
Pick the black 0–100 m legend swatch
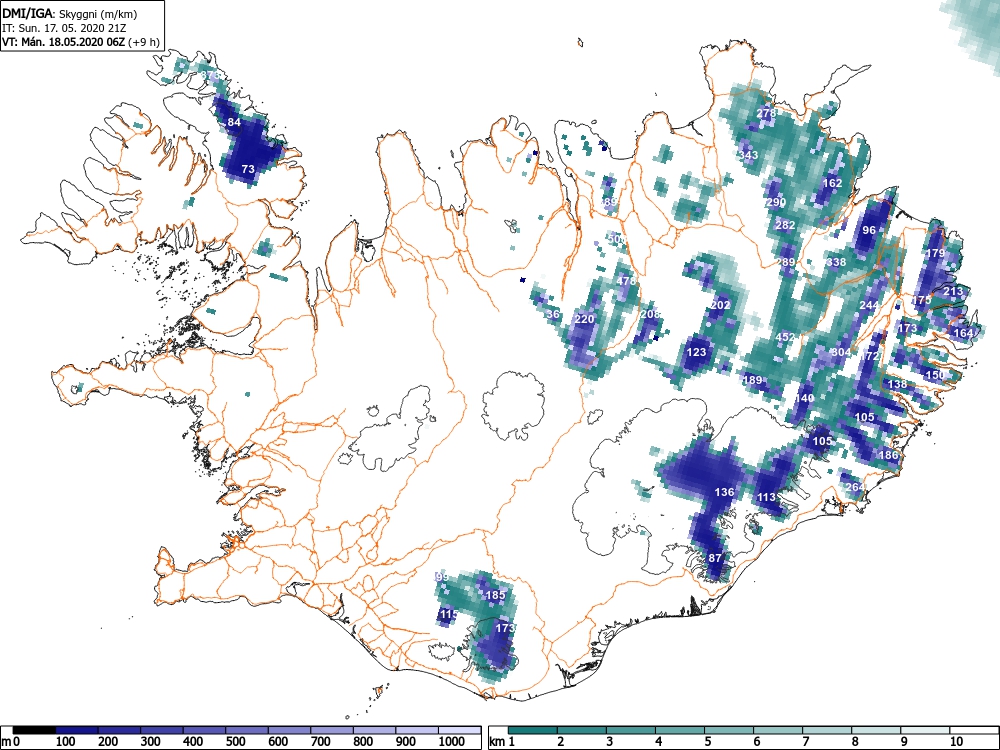[x=34, y=730]
